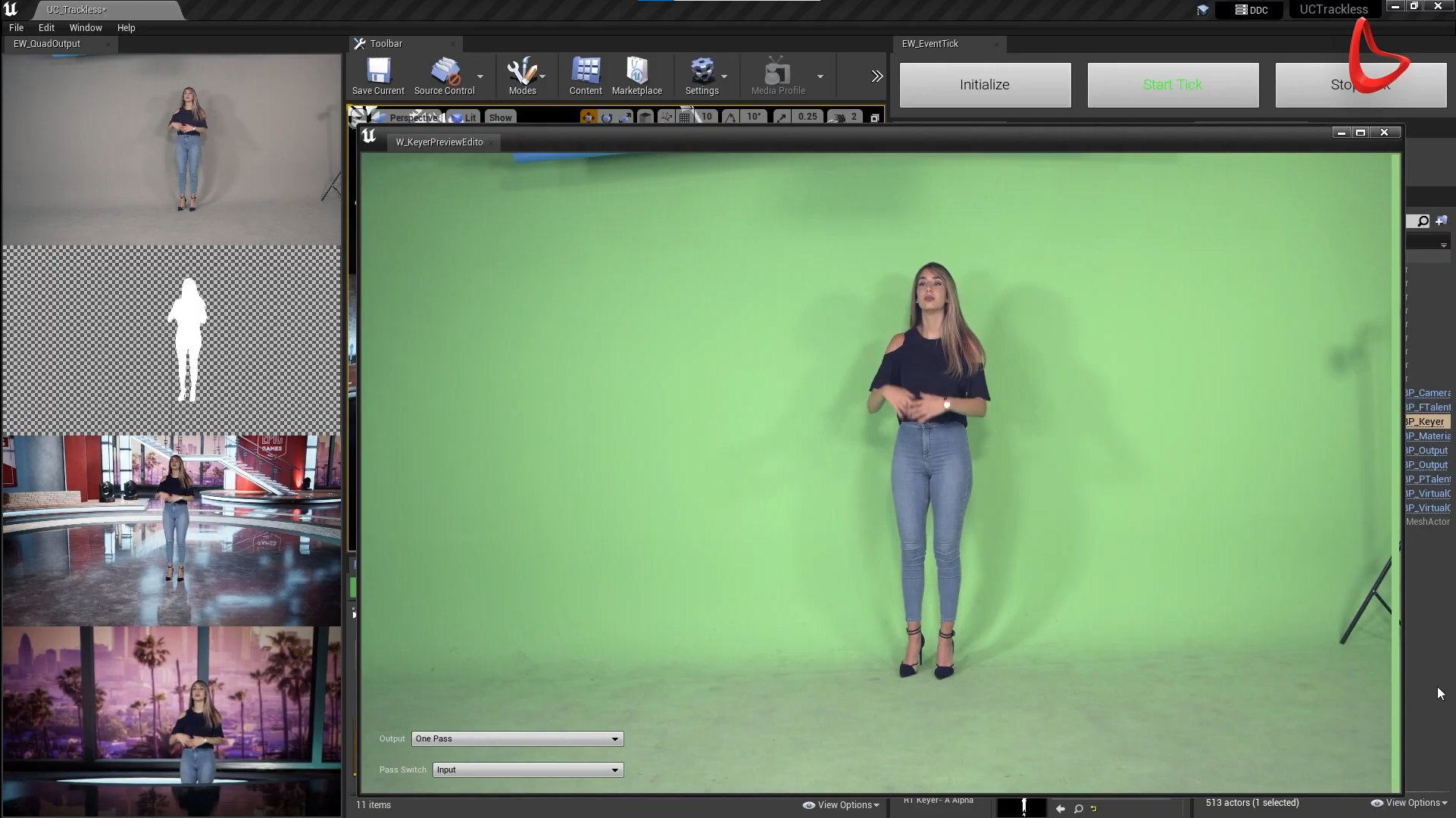Click the Perspective view dropdown

(411, 116)
